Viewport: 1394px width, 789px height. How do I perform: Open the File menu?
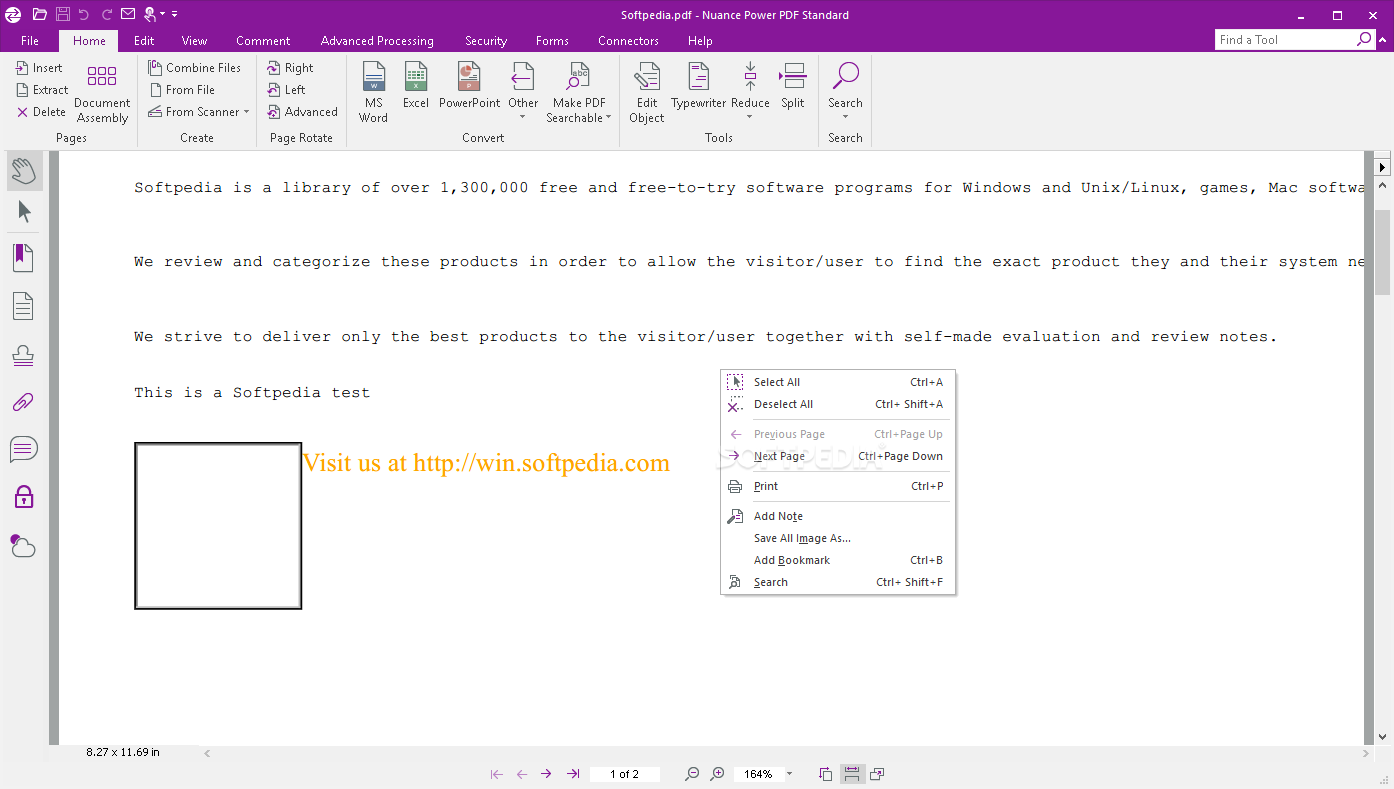pyautogui.click(x=30, y=41)
